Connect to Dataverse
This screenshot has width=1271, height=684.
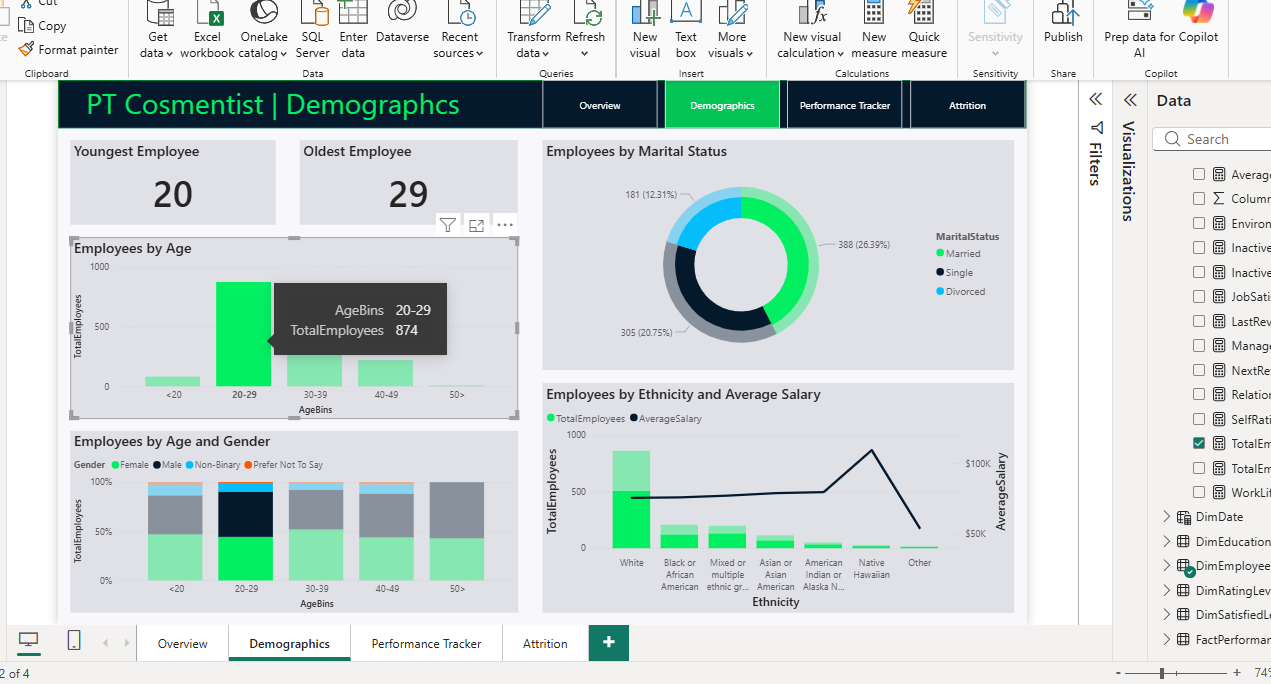point(402,24)
